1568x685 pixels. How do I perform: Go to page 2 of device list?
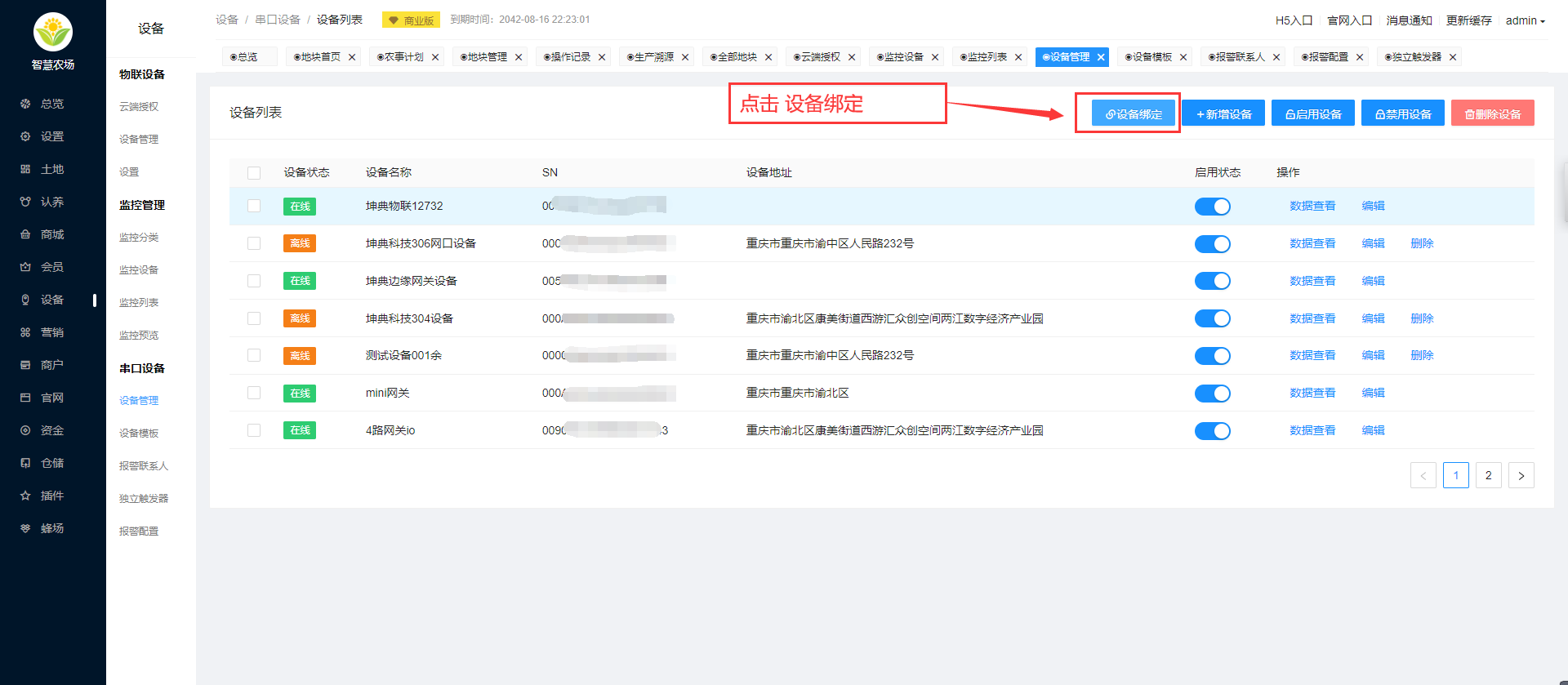tap(1489, 475)
